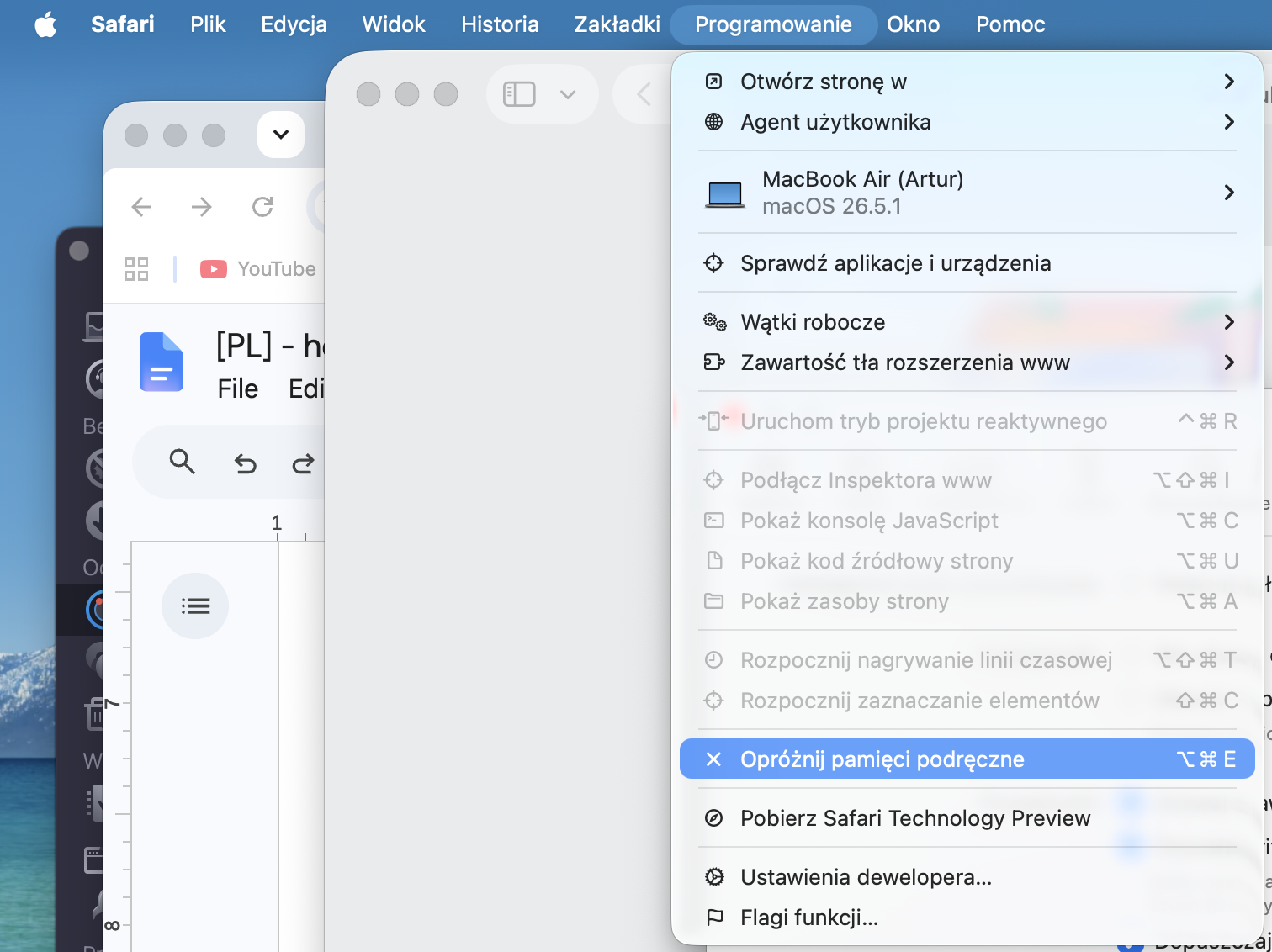Open the Zakładki menu
The image size is (1272, 952).
click(617, 24)
